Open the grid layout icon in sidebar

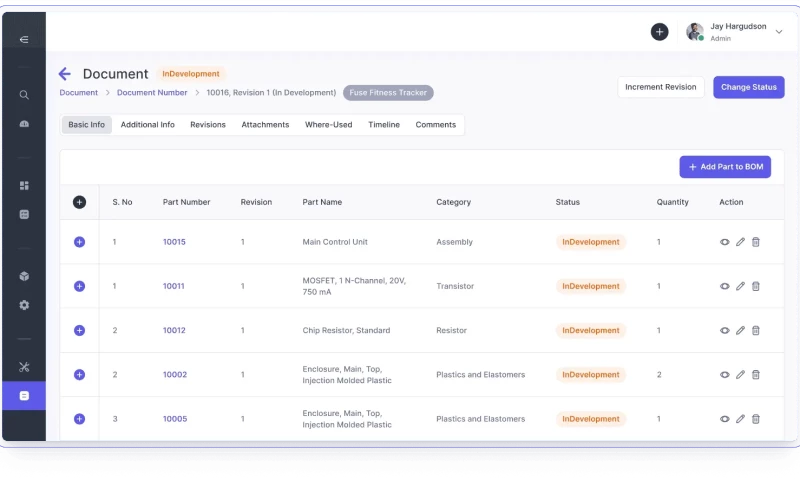[24, 185]
